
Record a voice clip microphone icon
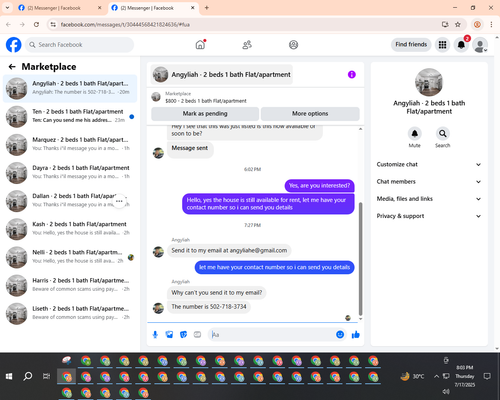[155, 335]
